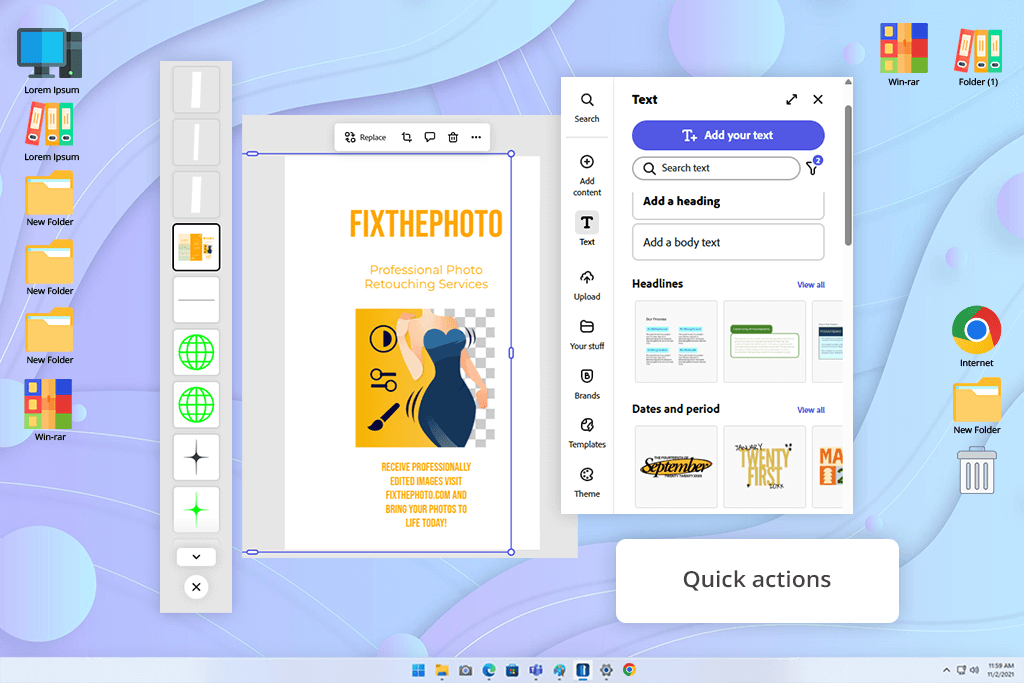Open the Add content panel
This screenshot has height=683, width=1024.
tap(586, 175)
